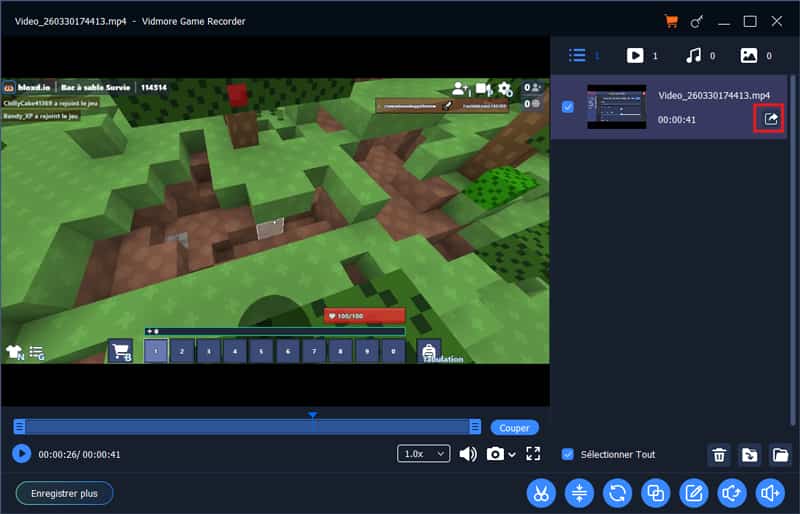This screenshot has height=514, width=800.
Task: Open the output folder icon
Action: coord(780,454)
